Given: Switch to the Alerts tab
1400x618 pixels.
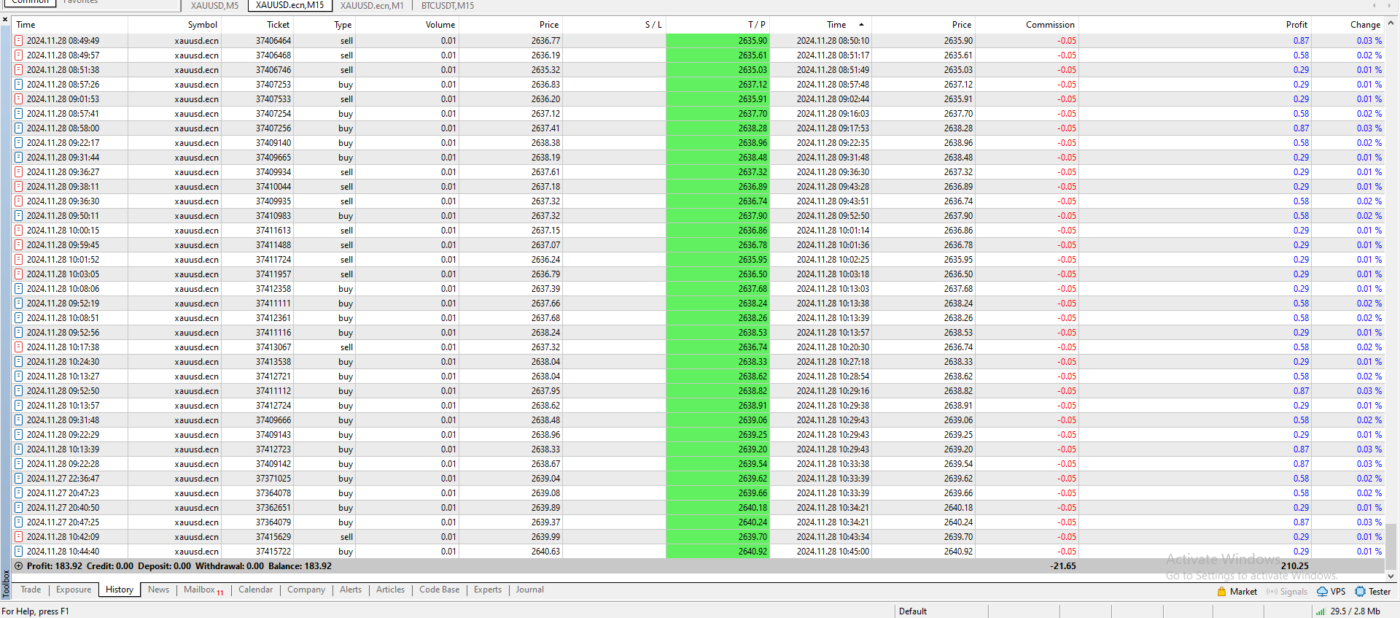Looking at the screenshot, I should 351,590.
